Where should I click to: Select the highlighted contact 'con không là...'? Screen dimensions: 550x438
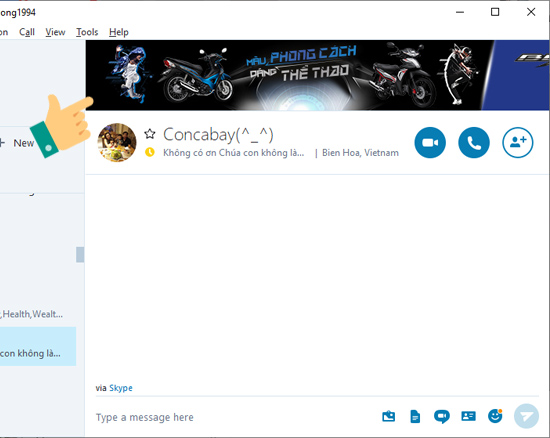tap(38, 346)
